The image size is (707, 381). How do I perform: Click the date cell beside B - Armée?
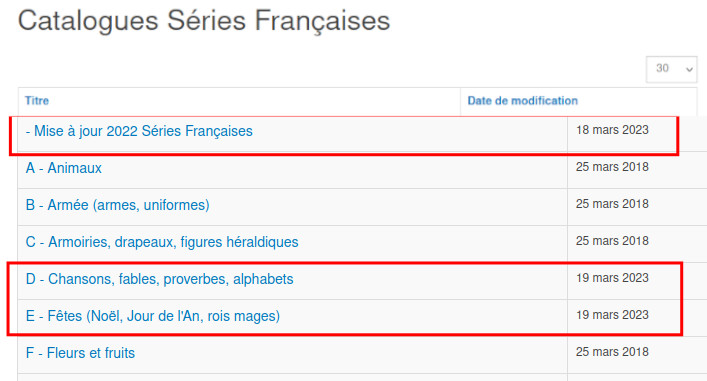point(612,204)
